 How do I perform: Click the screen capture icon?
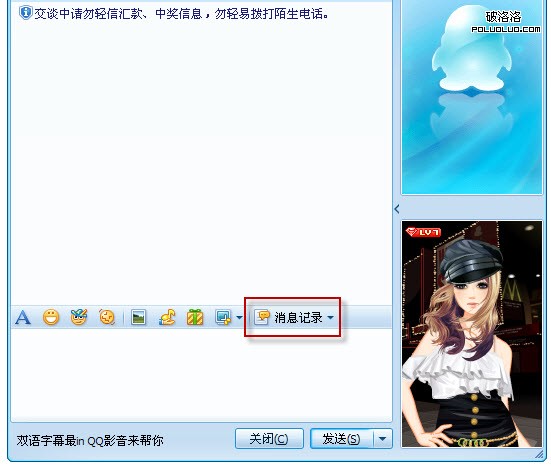pyautogui.click(x=223, y=317)
